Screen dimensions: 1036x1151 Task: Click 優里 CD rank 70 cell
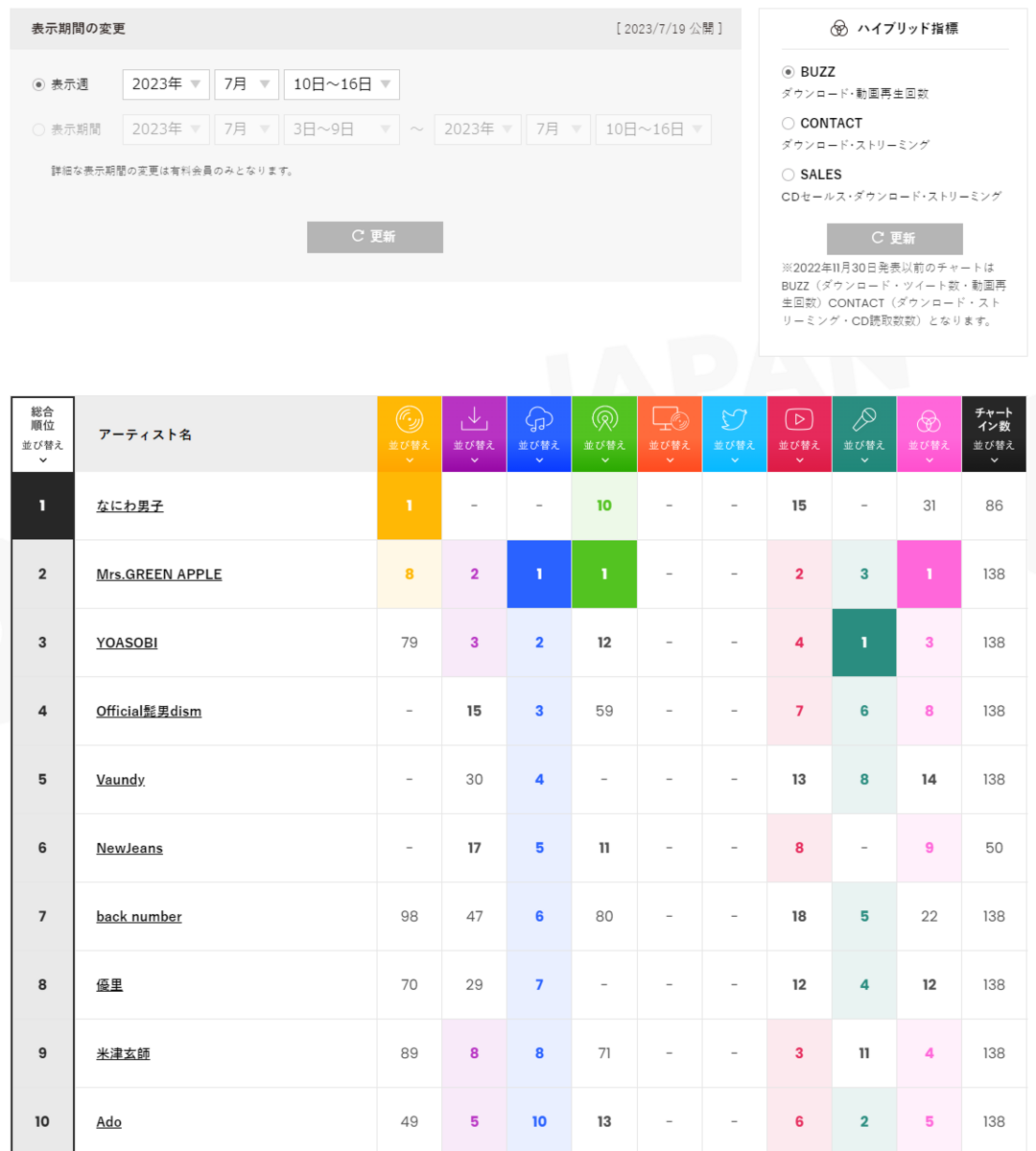tap(410, 985)
